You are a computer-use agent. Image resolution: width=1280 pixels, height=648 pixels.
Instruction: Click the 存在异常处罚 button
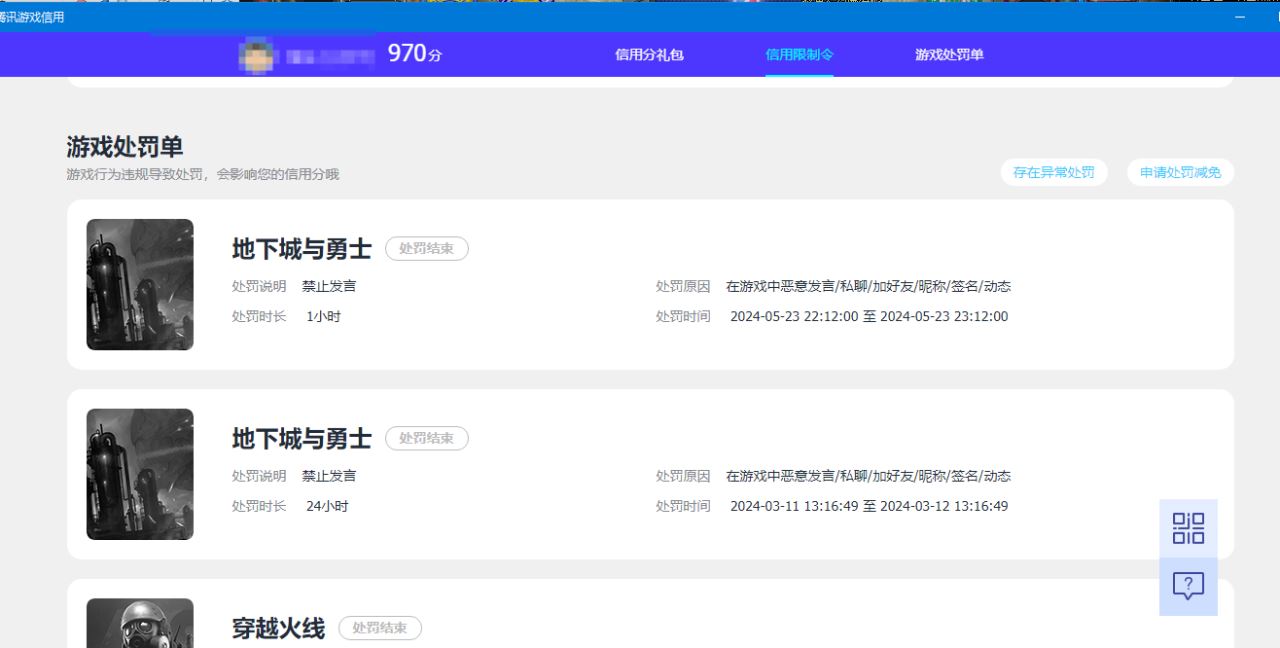click(x=1054, y=172)
